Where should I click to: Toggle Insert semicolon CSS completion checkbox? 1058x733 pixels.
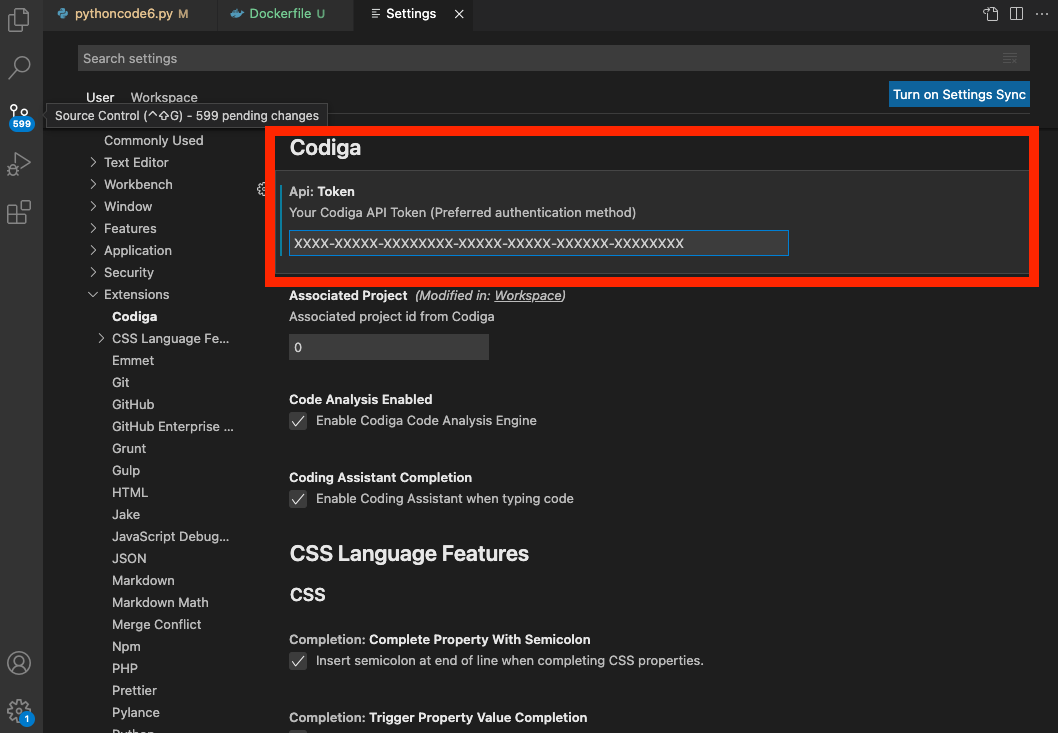click(x=298, y=661)
